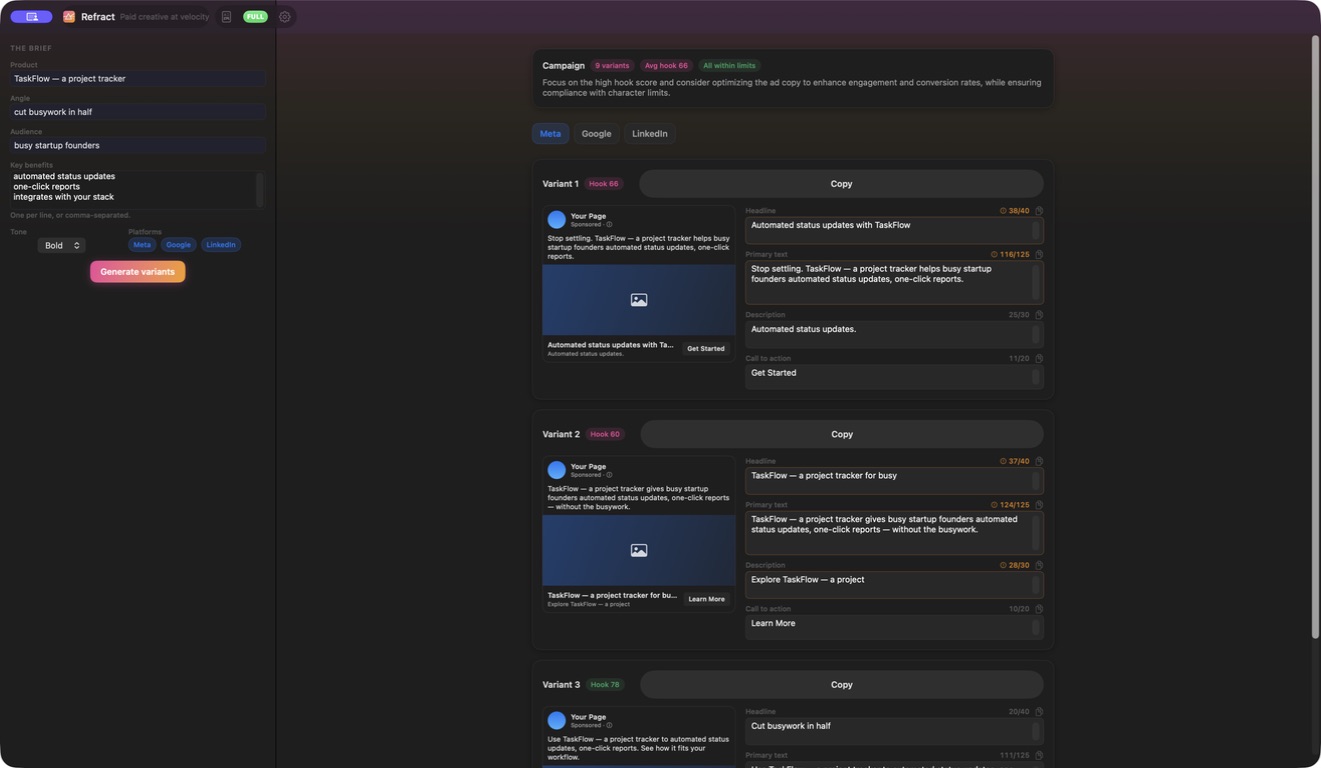Click Variant 1 preview page avatar
Screen dimensions: 1321x768
click(557, 219)
